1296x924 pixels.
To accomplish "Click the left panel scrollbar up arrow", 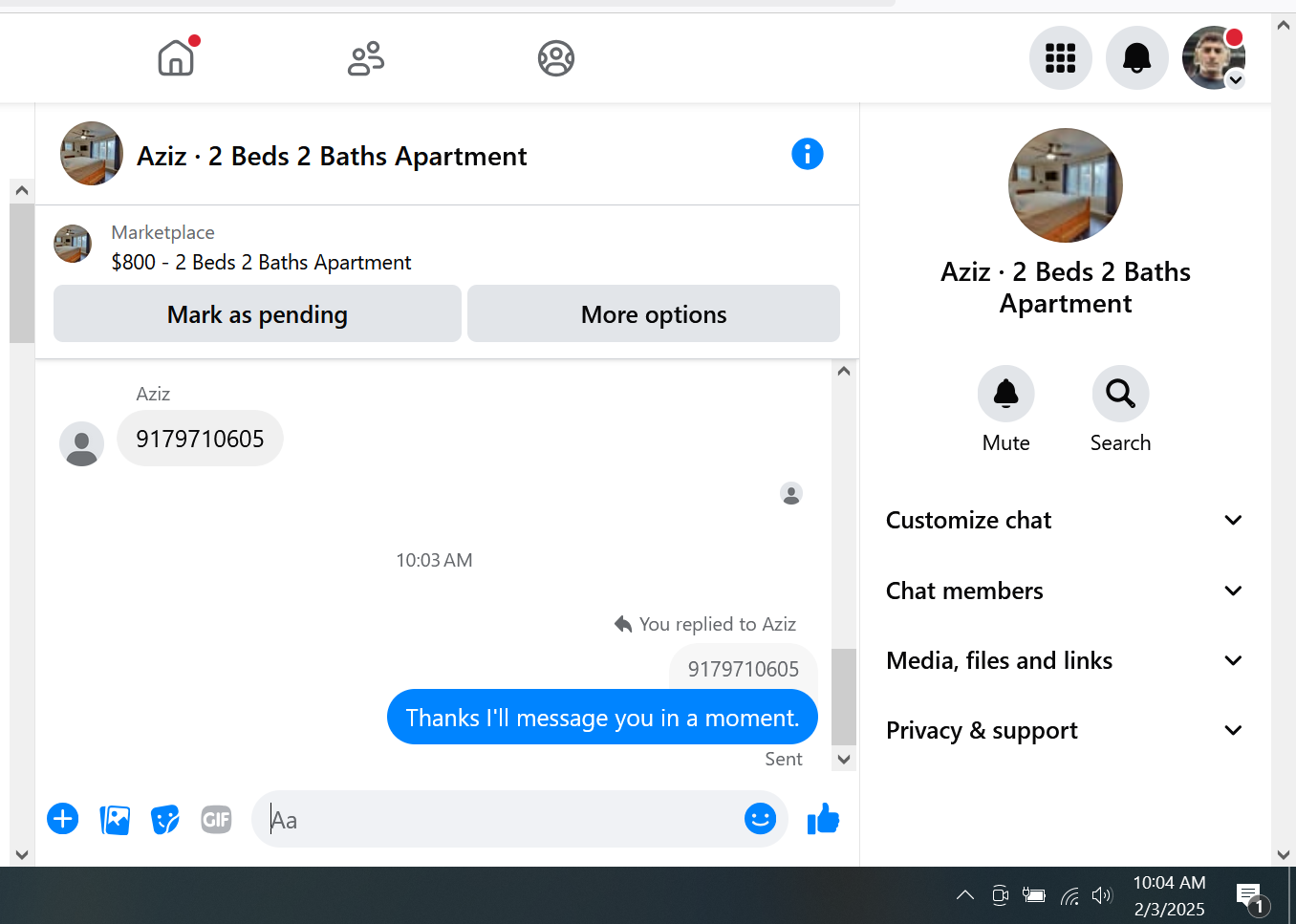I will pos(22,190).
